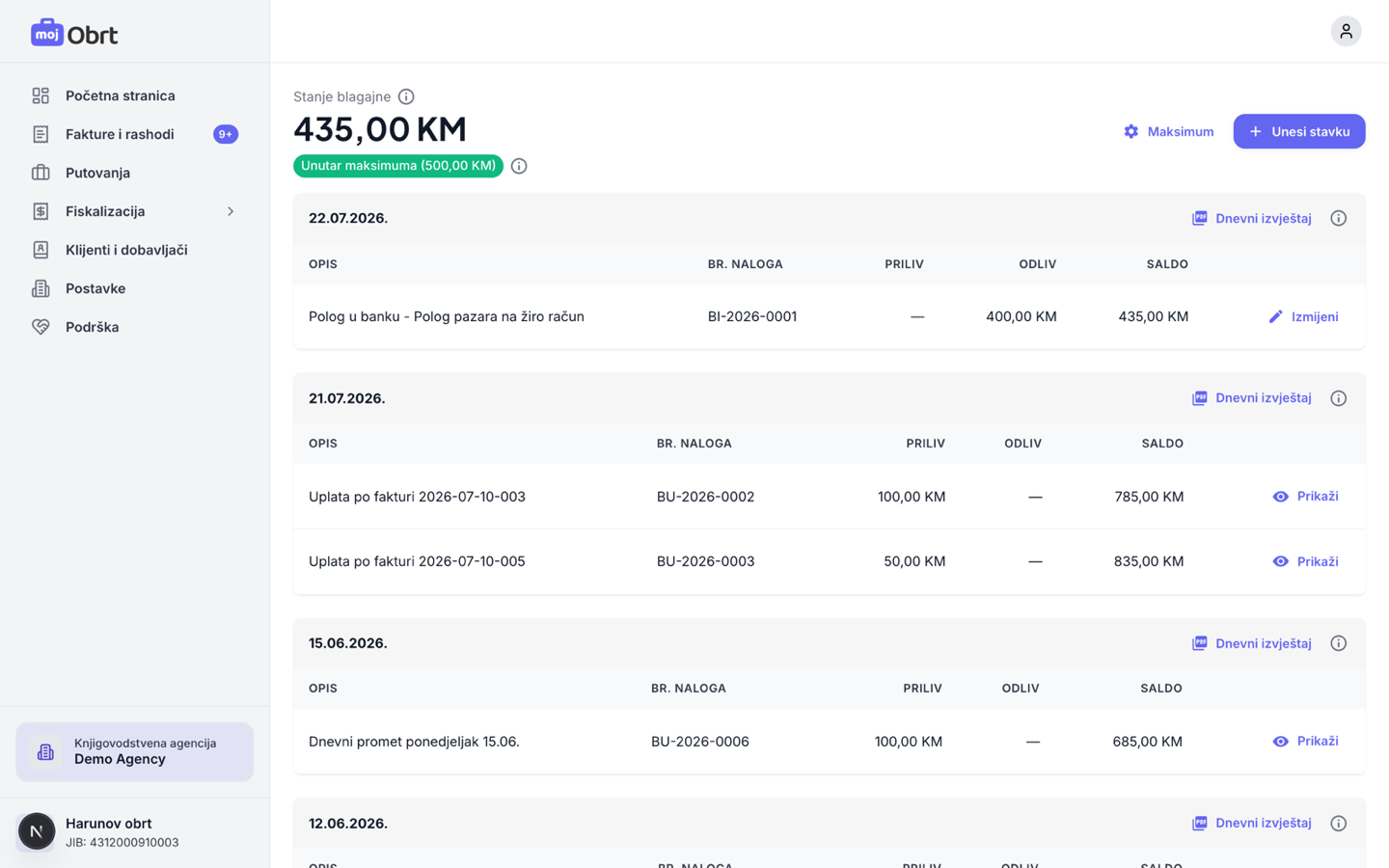Show entry BU-2026-0003 via Prikaži
The width and height of the screenshot is (1389, 868).
pos(1305,561)
